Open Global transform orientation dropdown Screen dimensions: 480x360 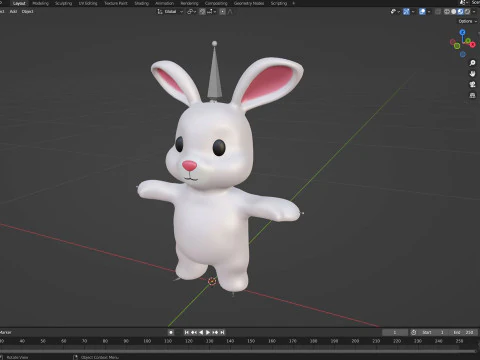[x=170, y=12]
